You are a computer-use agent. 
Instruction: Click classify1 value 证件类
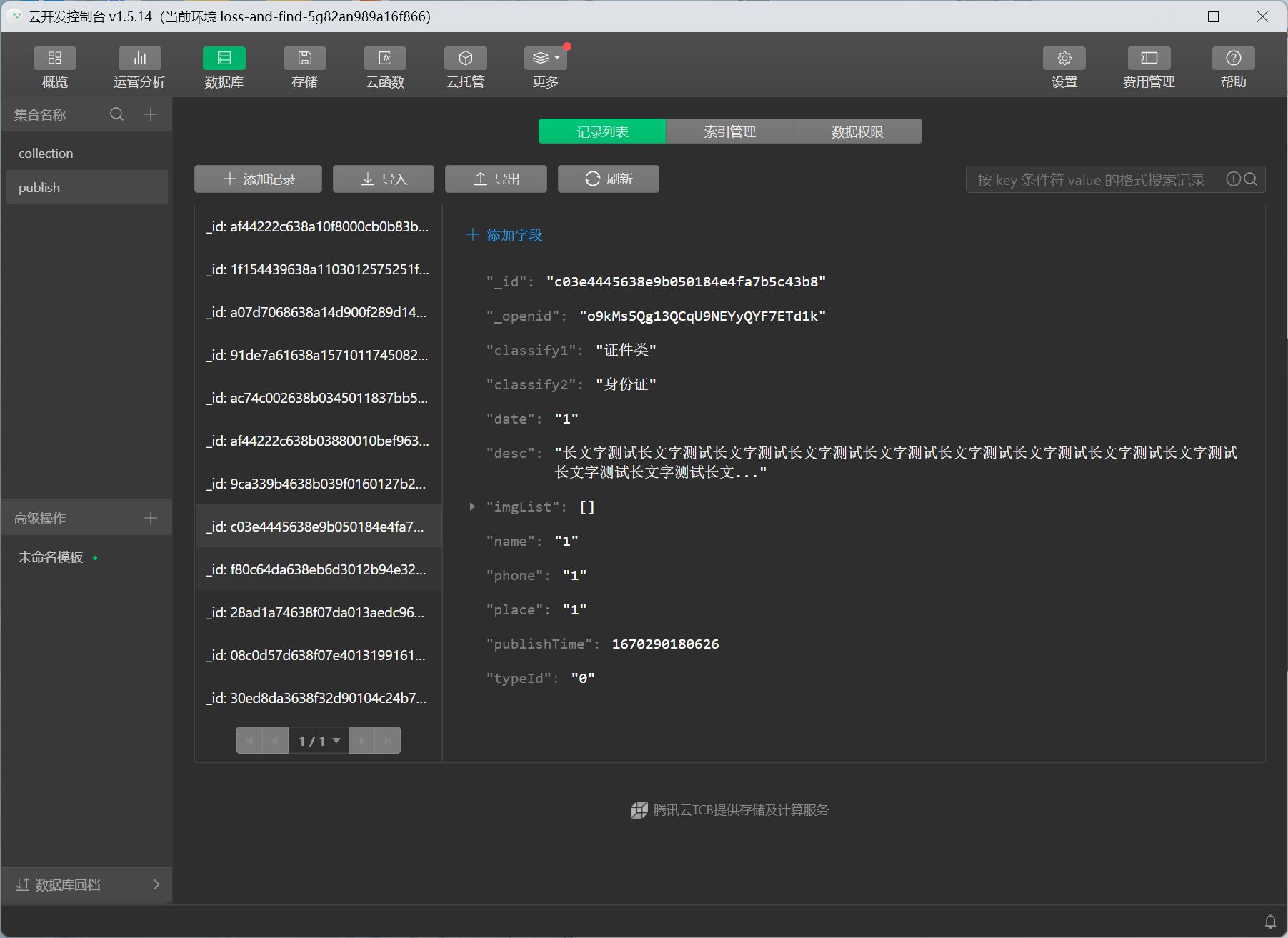tap(626, 350)
